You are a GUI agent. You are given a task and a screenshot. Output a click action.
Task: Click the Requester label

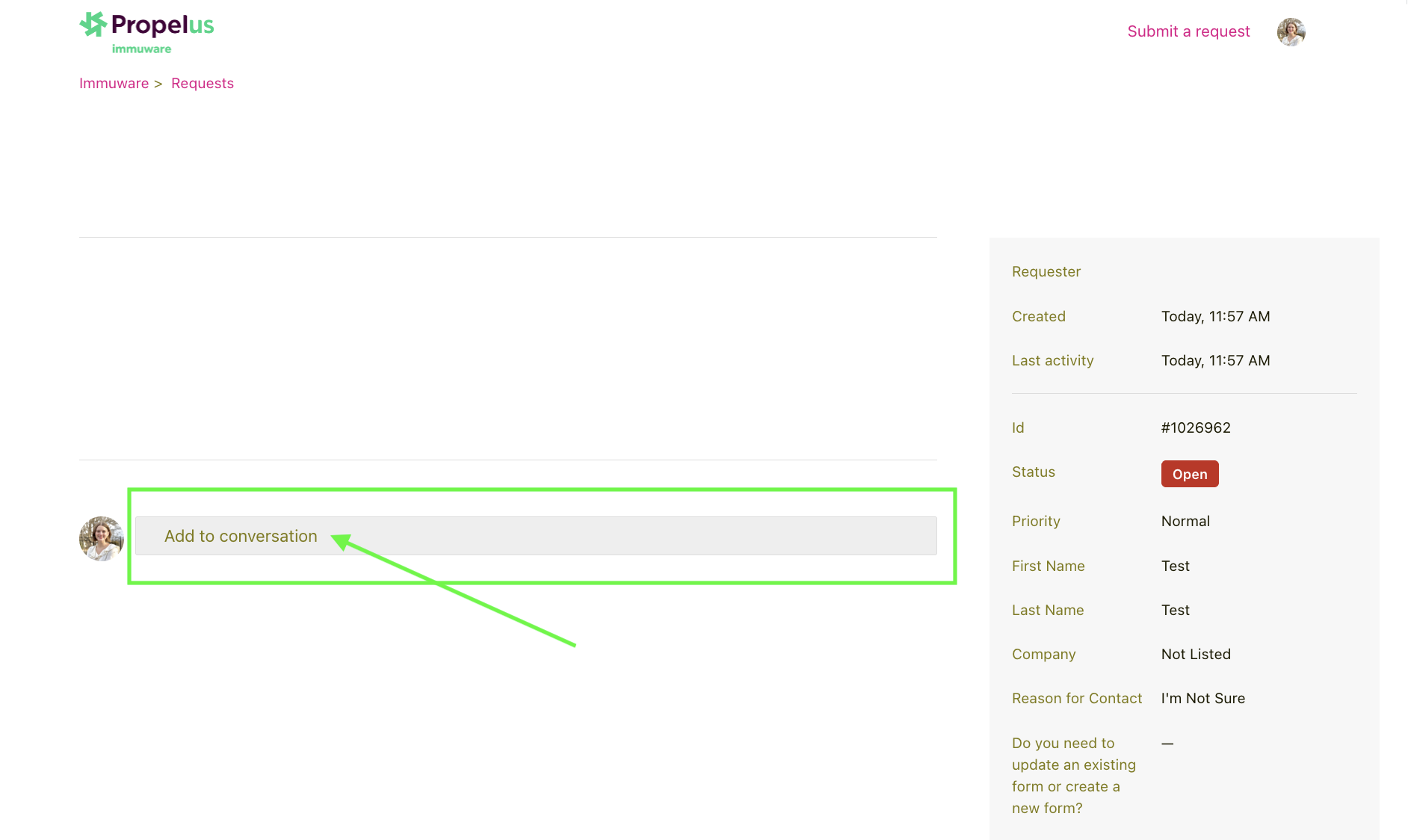pyautogui.click(x=1046, y=271)
